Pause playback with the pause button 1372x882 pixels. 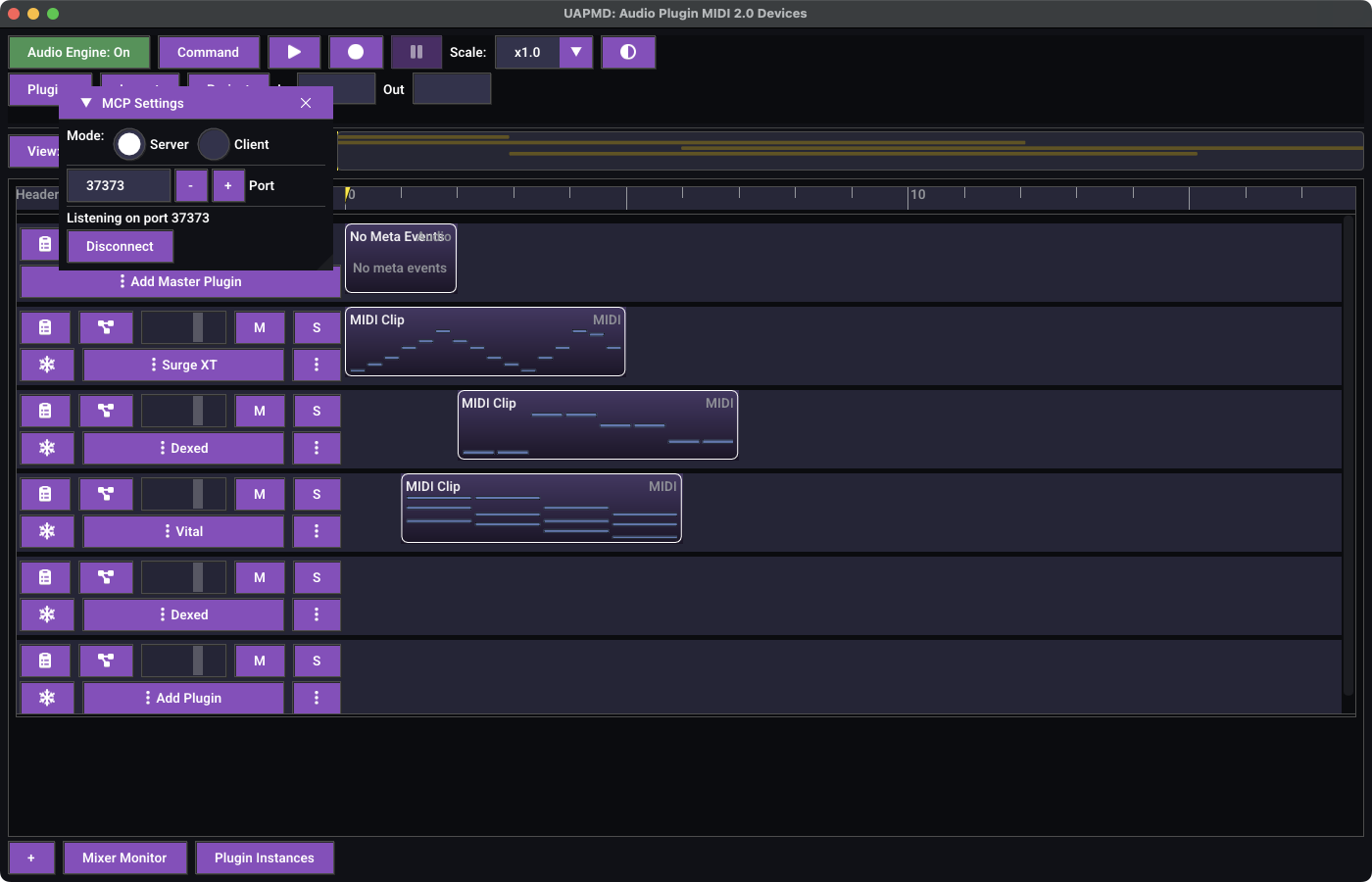416,52
